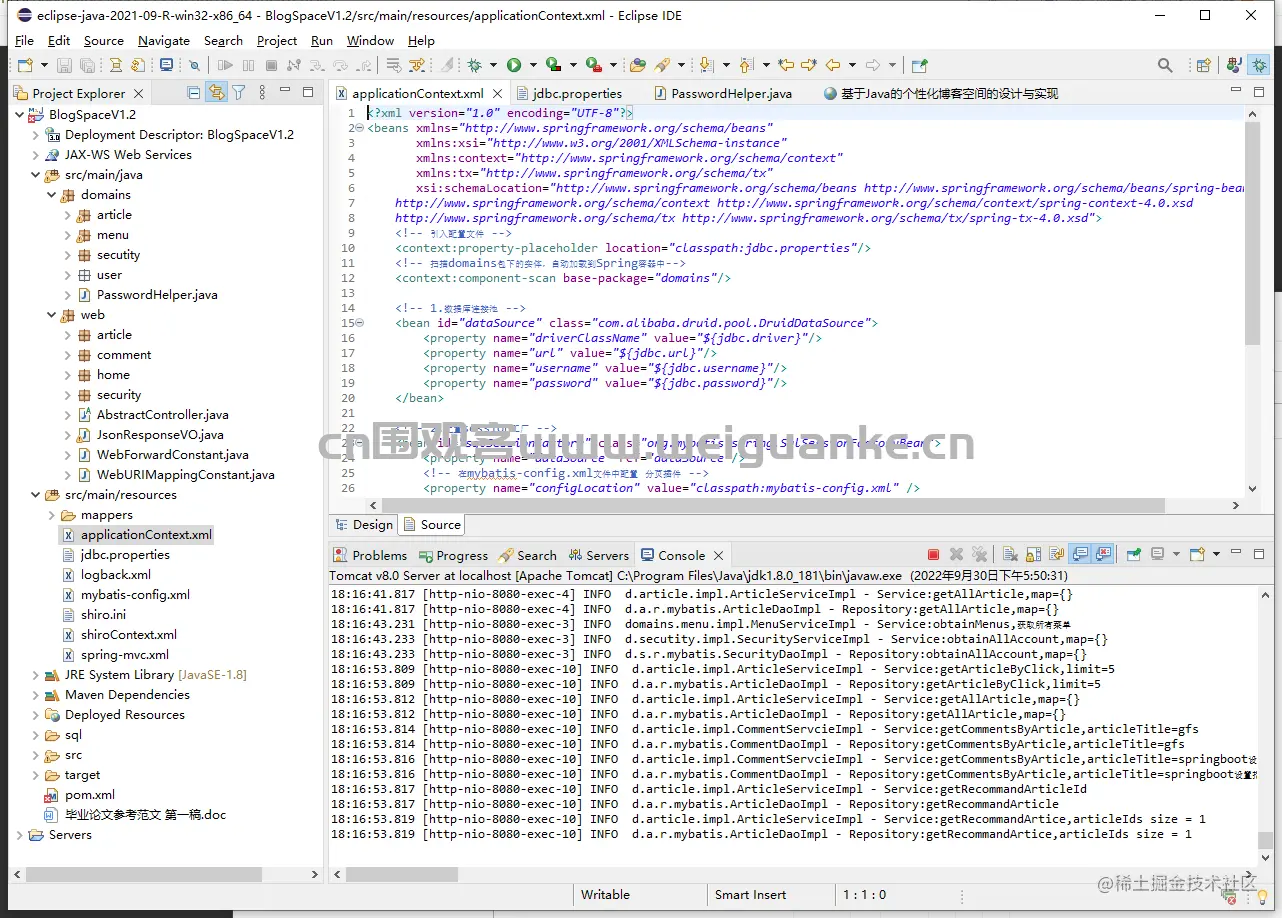This screenshot has height=918, width=1282.
Task: Open the Project Explorer filter icon
Action: (239, 93)
